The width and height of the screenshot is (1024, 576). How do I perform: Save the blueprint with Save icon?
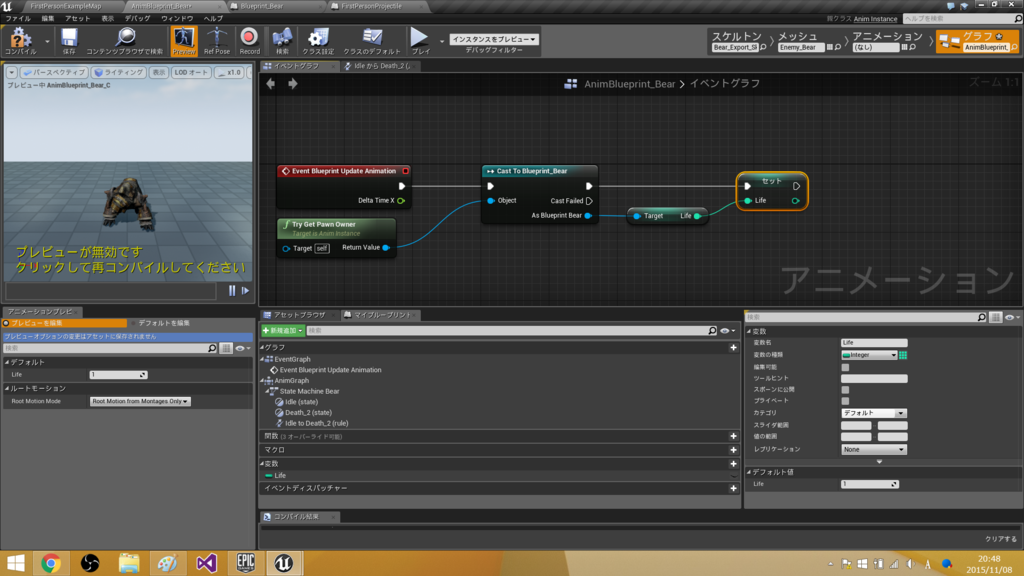69,41
